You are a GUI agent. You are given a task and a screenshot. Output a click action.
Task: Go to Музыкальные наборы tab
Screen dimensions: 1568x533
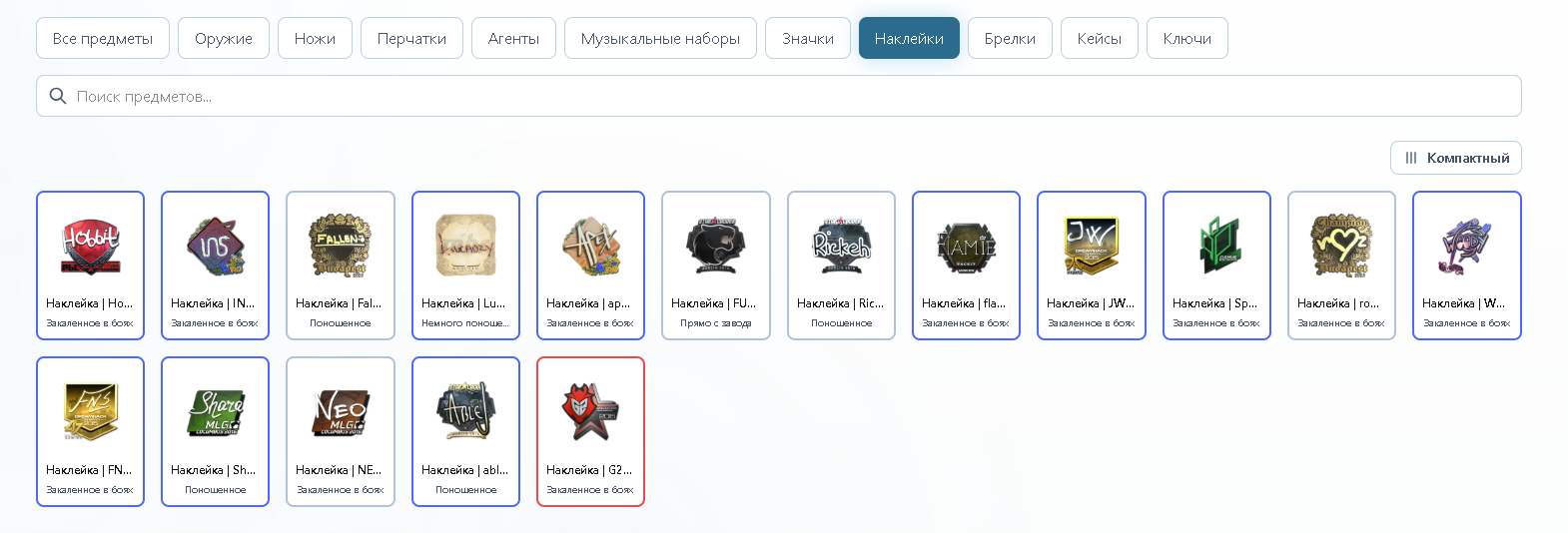660,38
